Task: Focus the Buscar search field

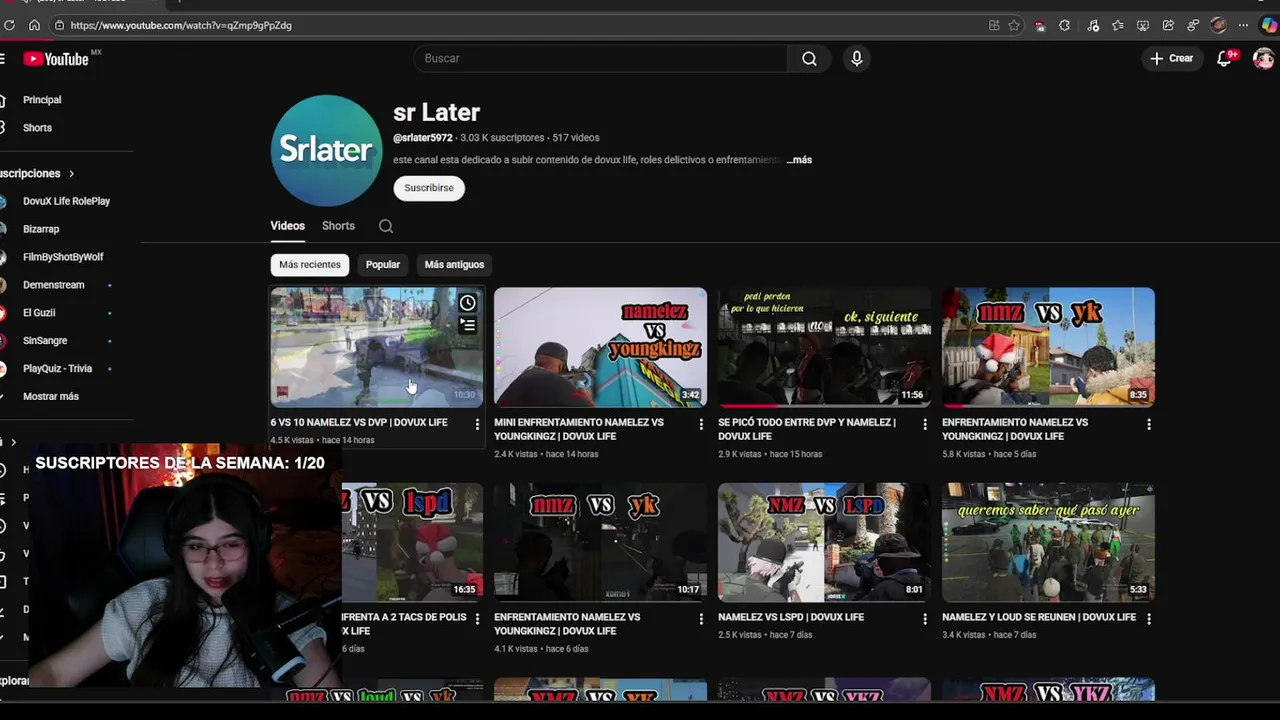Action: (x=600, y=59)
